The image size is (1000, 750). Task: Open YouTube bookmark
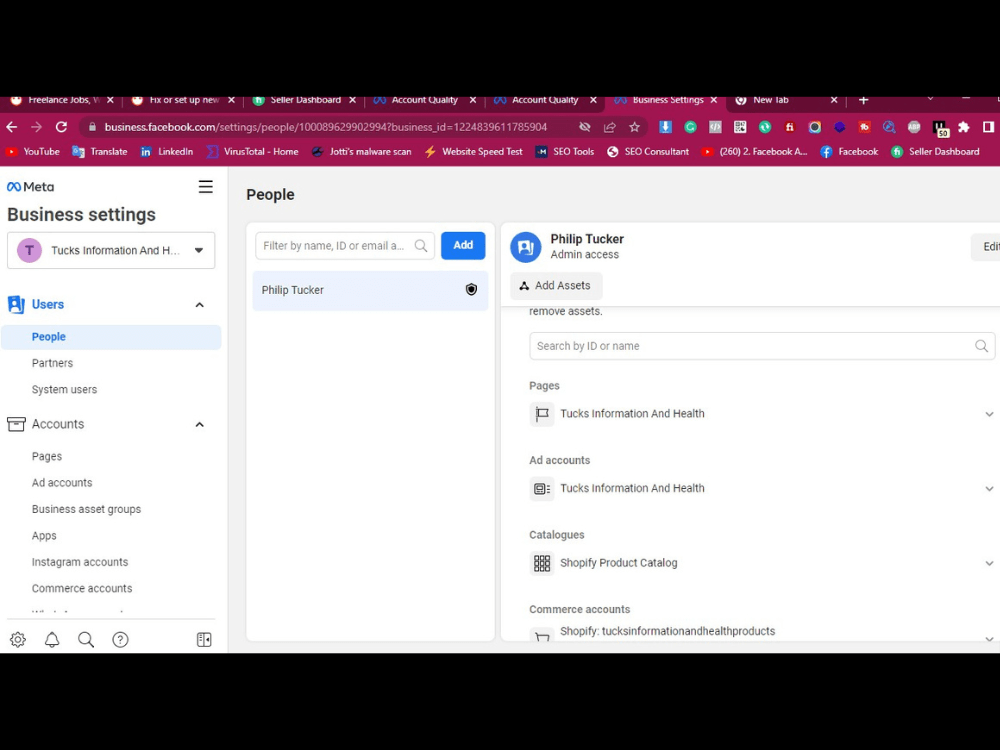click(33, 152)
